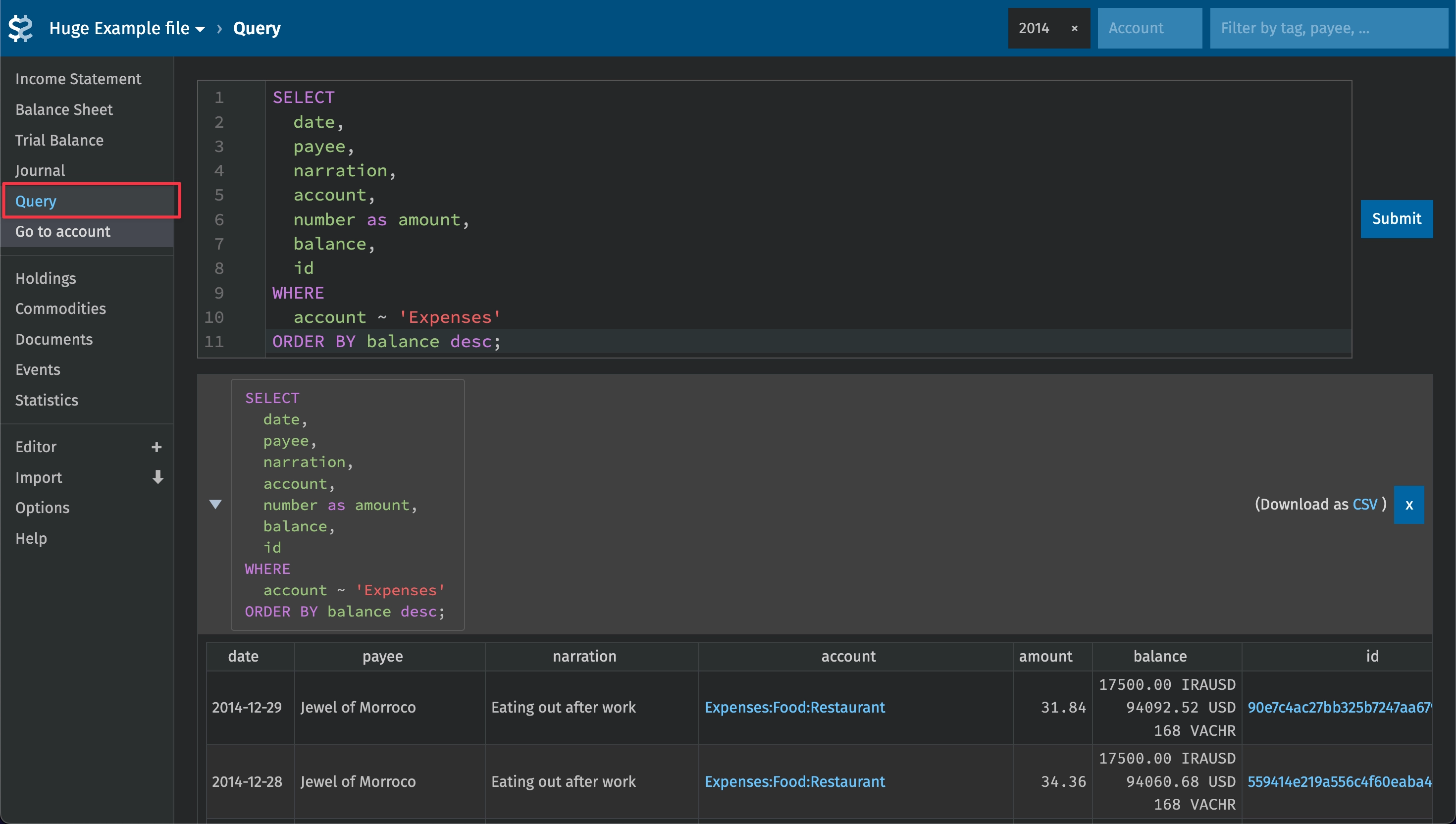
Task: Click the Account filter field
Action: point(1149,28)
